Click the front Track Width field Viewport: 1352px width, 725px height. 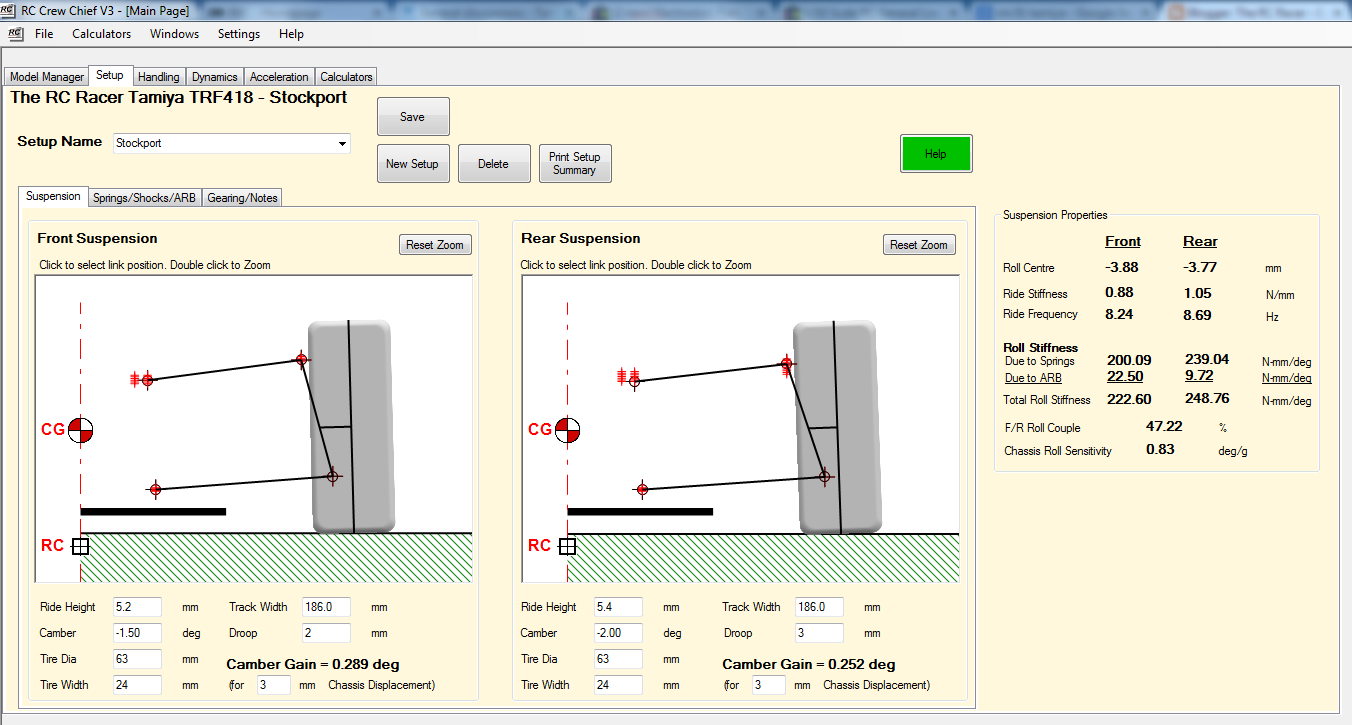coord(326,607)
